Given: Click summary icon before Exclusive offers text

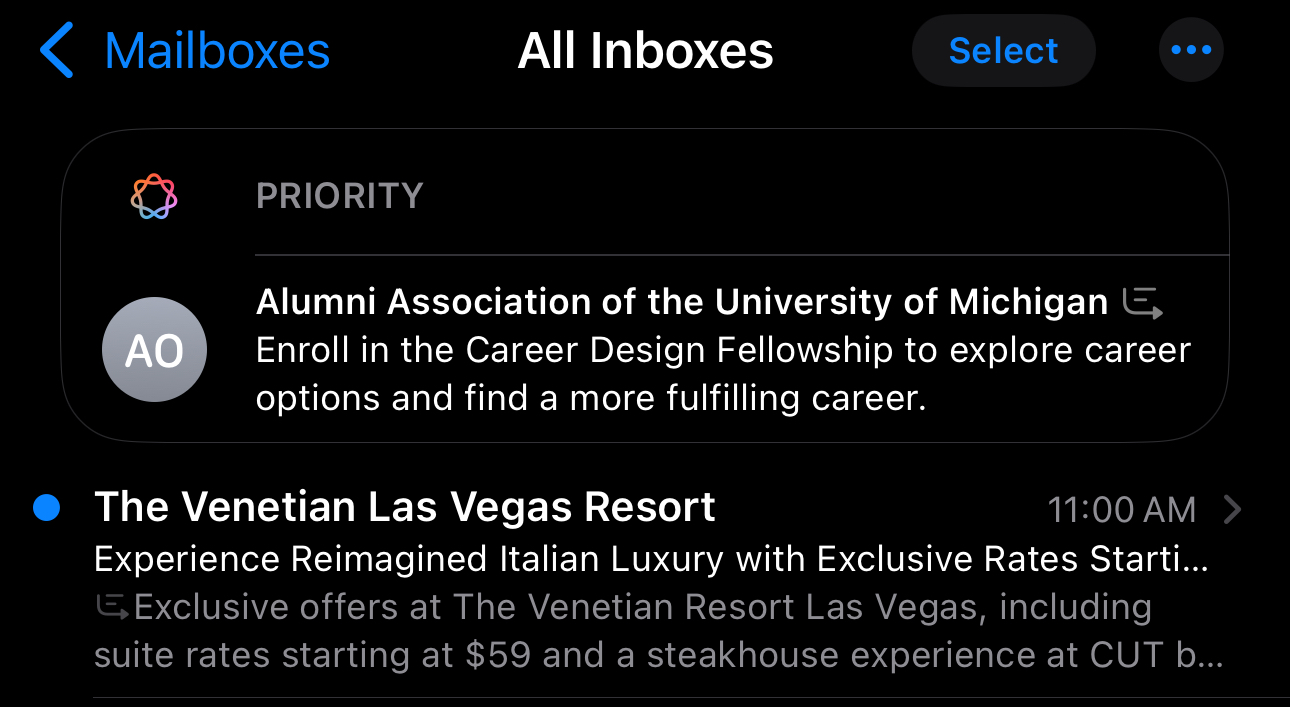Looking at the screenshot, I should (x=112, y=606).
